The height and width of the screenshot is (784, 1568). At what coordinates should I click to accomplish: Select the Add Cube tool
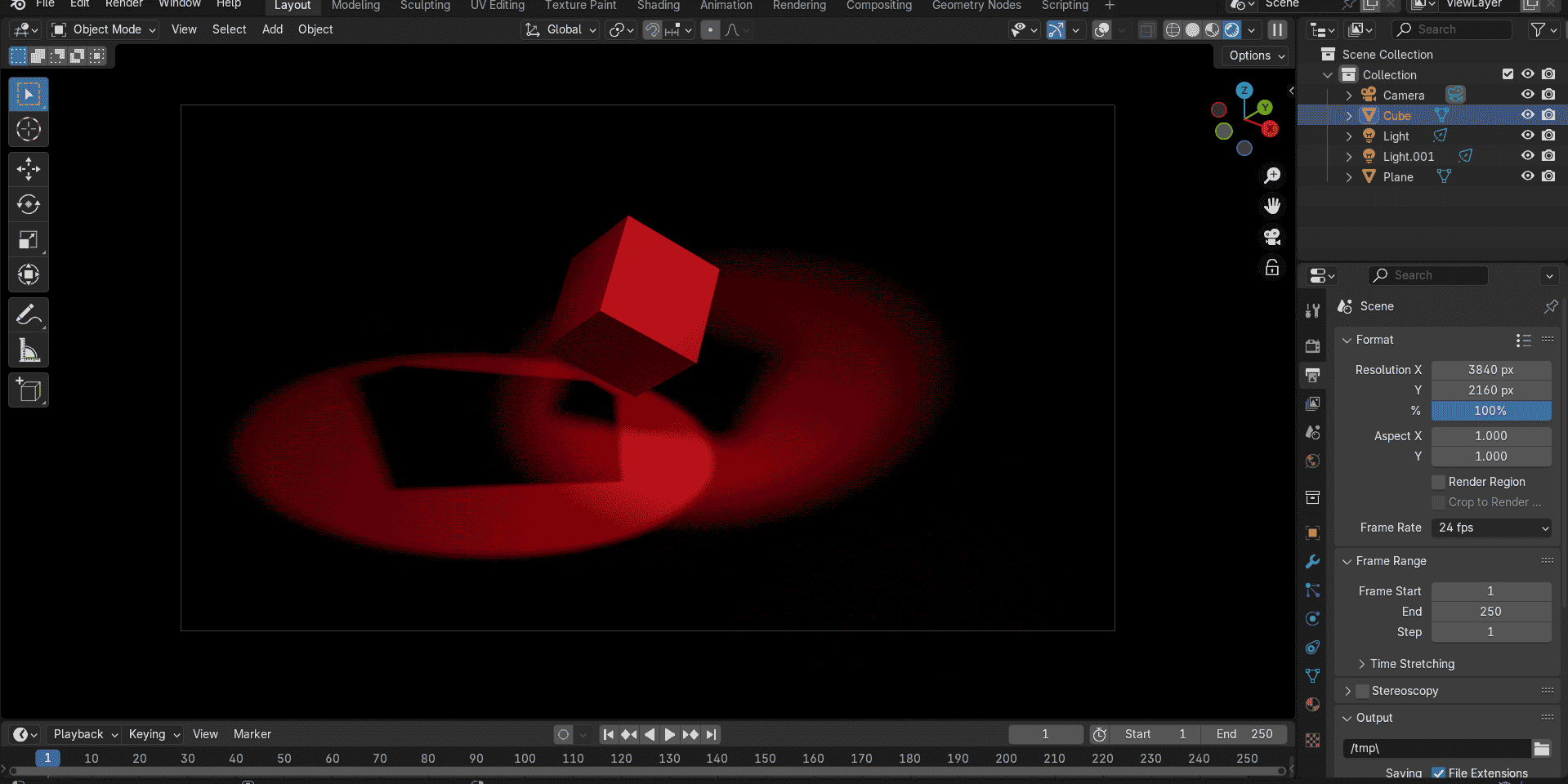pyautogui.click(x=29, y=390)
